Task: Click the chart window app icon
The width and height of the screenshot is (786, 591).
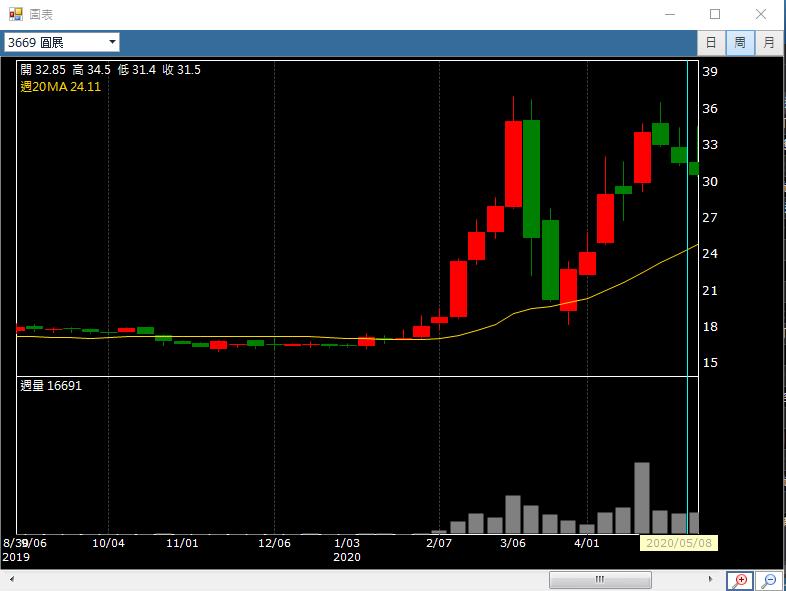Action: [15, 14]
